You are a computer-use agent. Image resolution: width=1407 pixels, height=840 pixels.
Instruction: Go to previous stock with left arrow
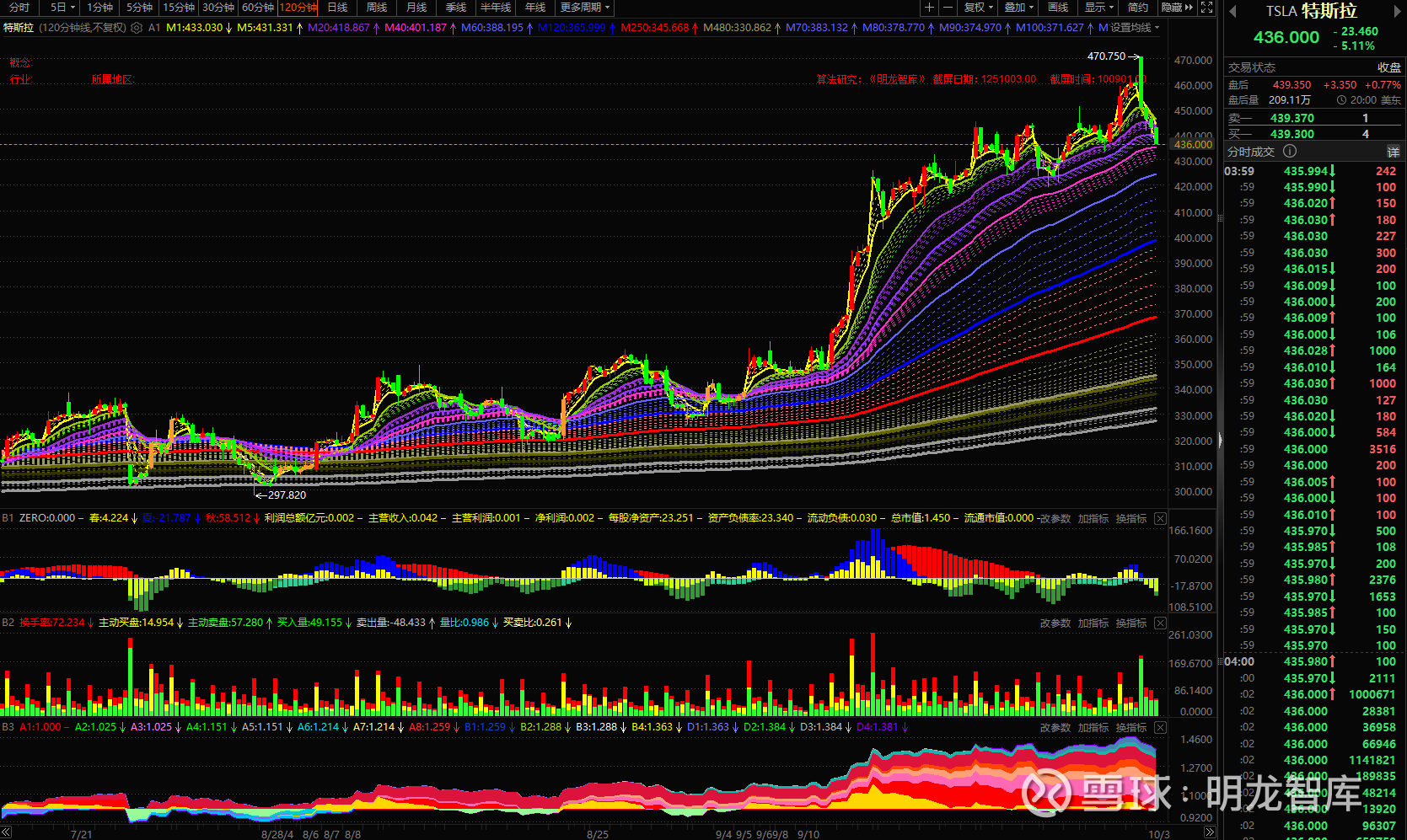pos(1232,11)
